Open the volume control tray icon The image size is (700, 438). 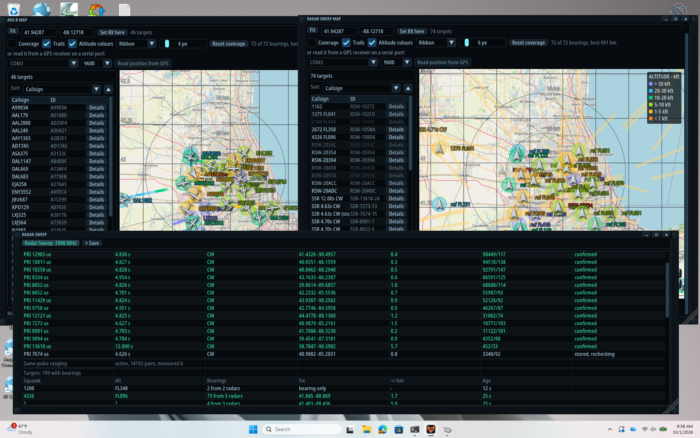653,430
